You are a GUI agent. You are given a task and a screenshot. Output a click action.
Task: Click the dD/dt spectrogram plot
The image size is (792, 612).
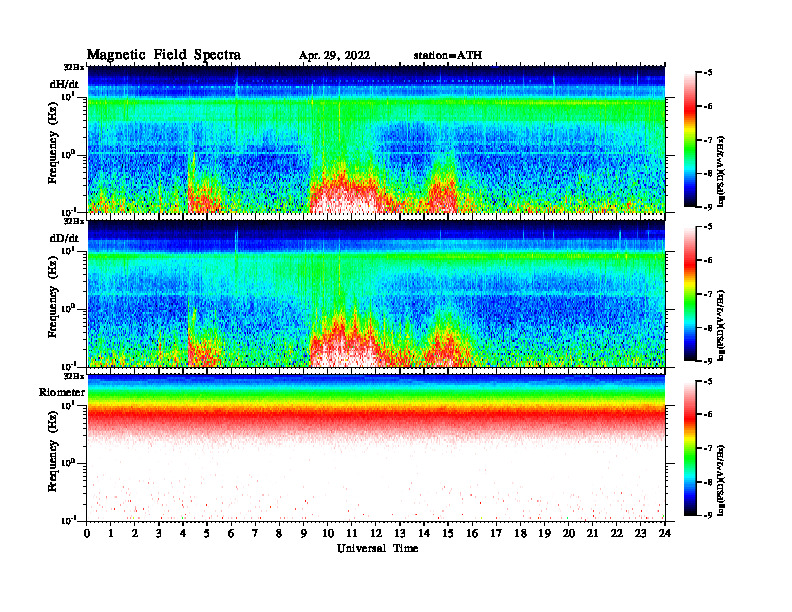tap(376, 293)
